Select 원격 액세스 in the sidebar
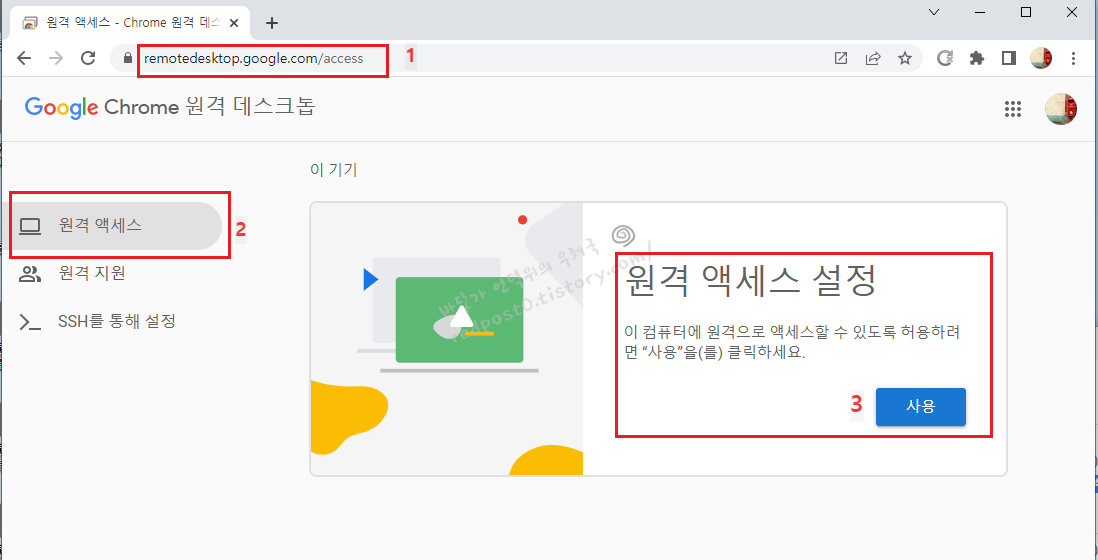 coord(111,226)
